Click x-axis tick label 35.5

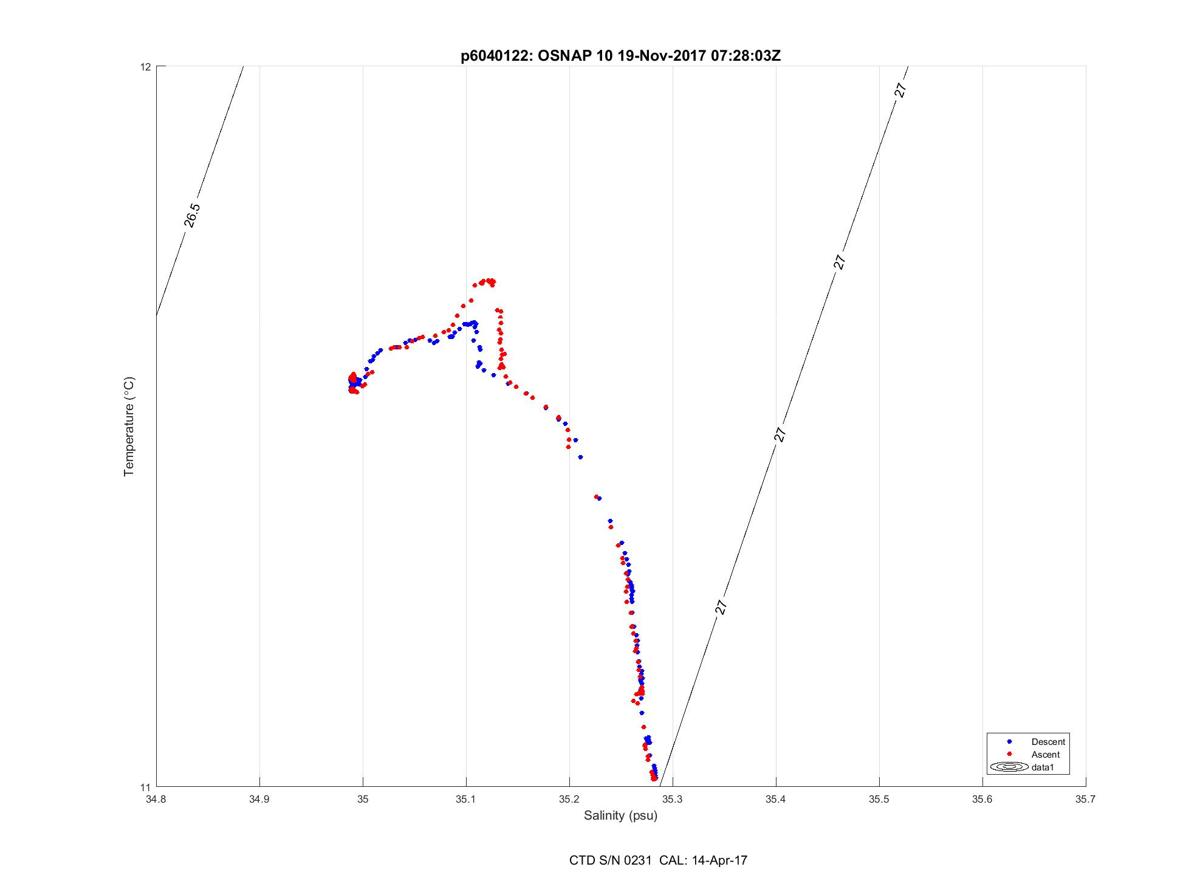point(879,799)
